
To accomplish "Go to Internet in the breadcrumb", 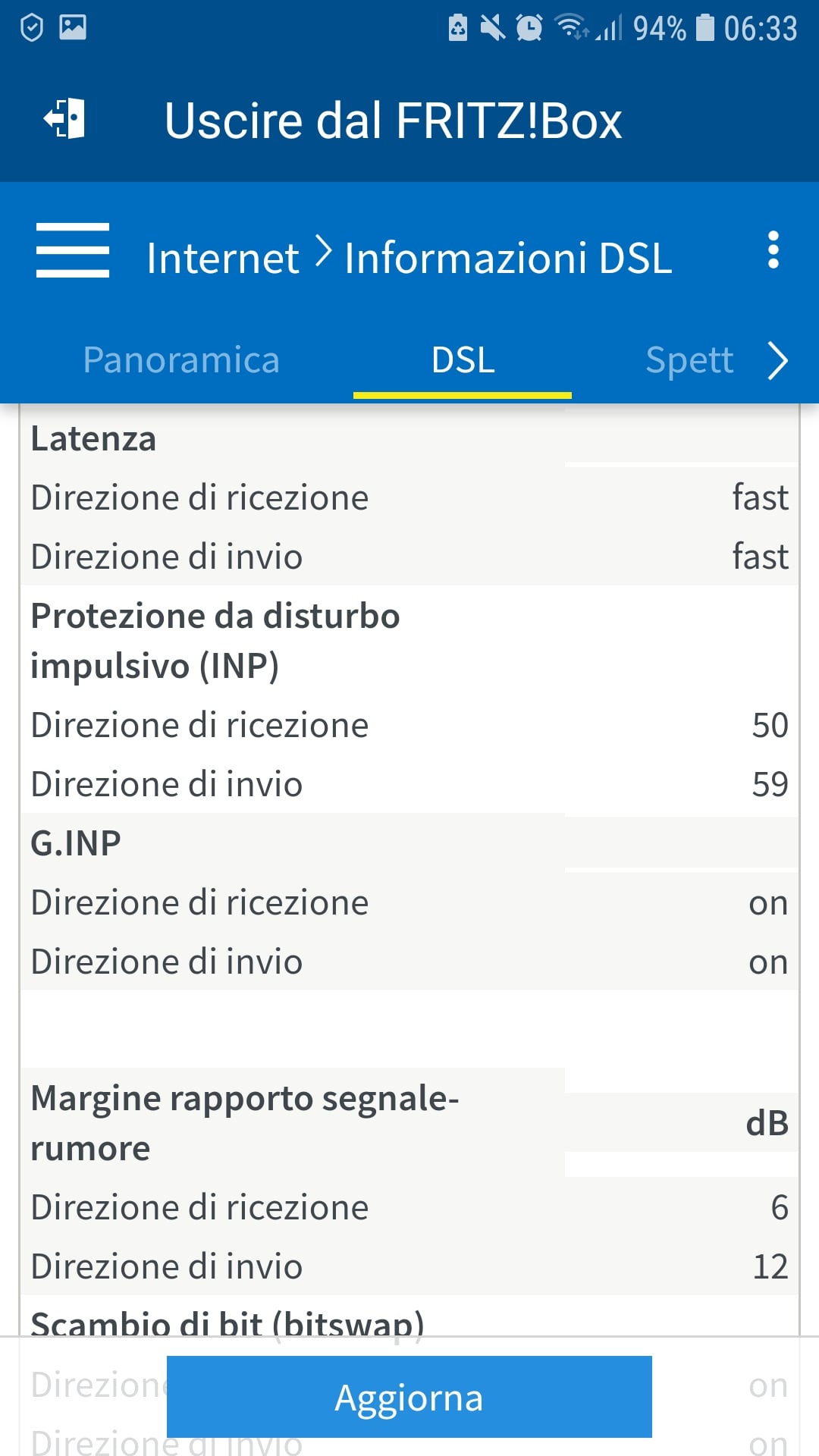I will click(x=223, y=258).
